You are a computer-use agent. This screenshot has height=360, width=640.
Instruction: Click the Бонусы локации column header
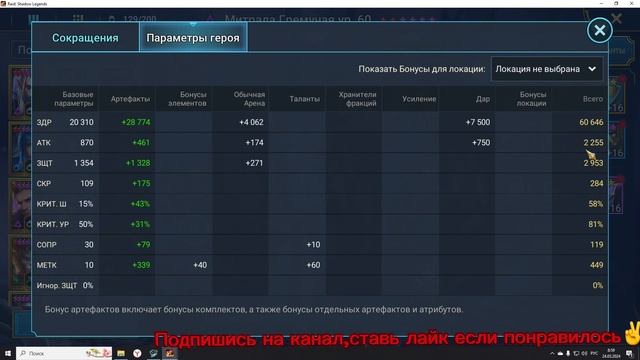click(x=531, y=99)
